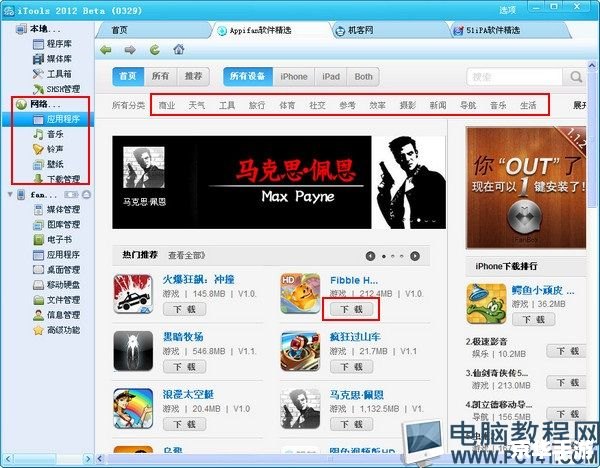
Task: Click the battery icon beside fan device
Action: 71,195
